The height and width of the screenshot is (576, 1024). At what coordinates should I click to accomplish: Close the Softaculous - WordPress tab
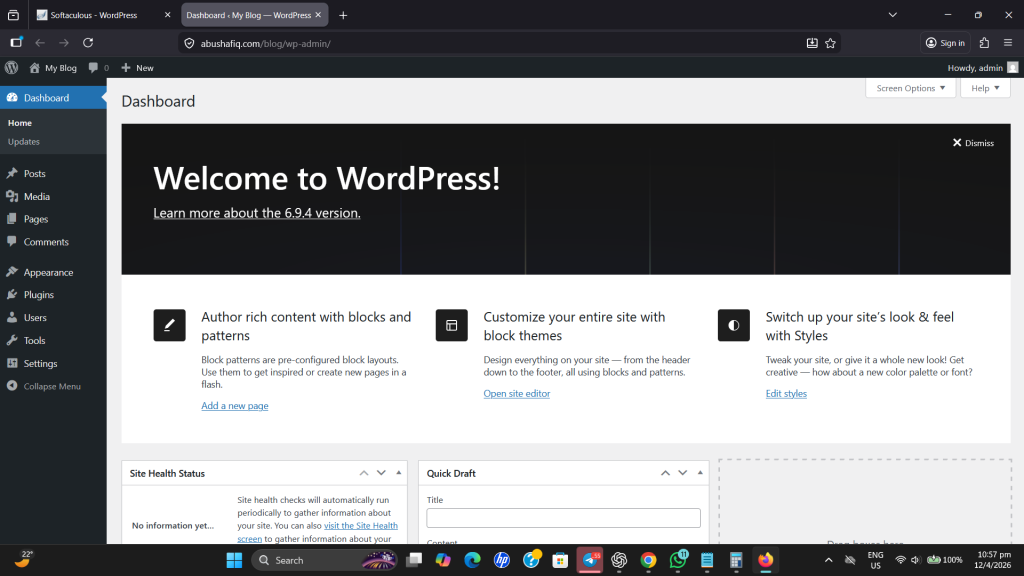point(167,14)
